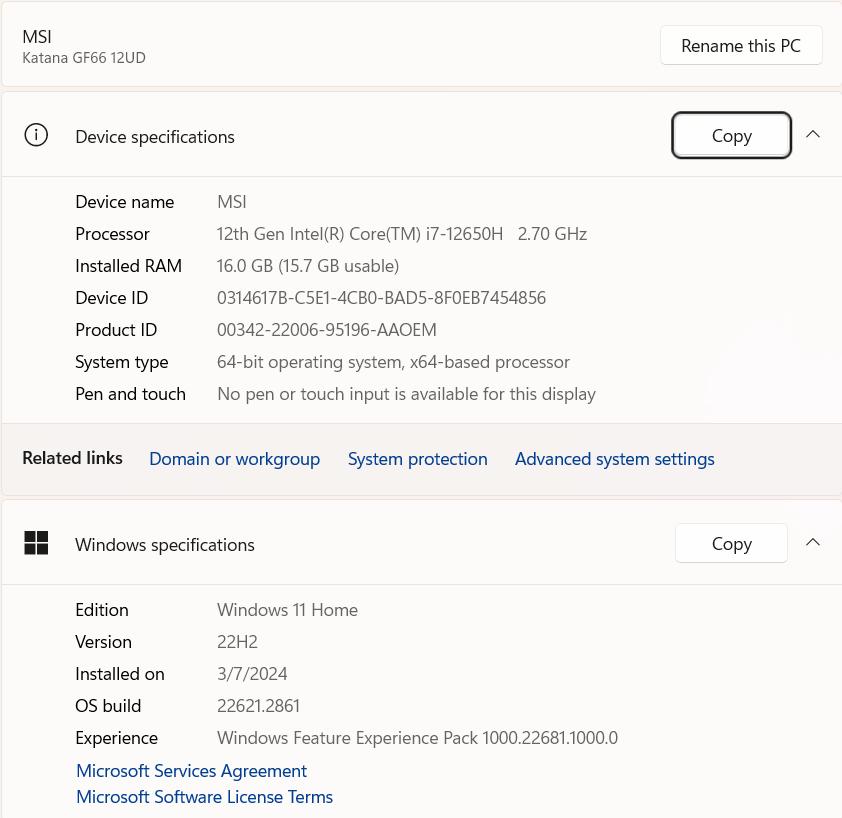This screenshot has width=842, height=818.
Task: Select Version value 22H2
Action: coord(237,642)
